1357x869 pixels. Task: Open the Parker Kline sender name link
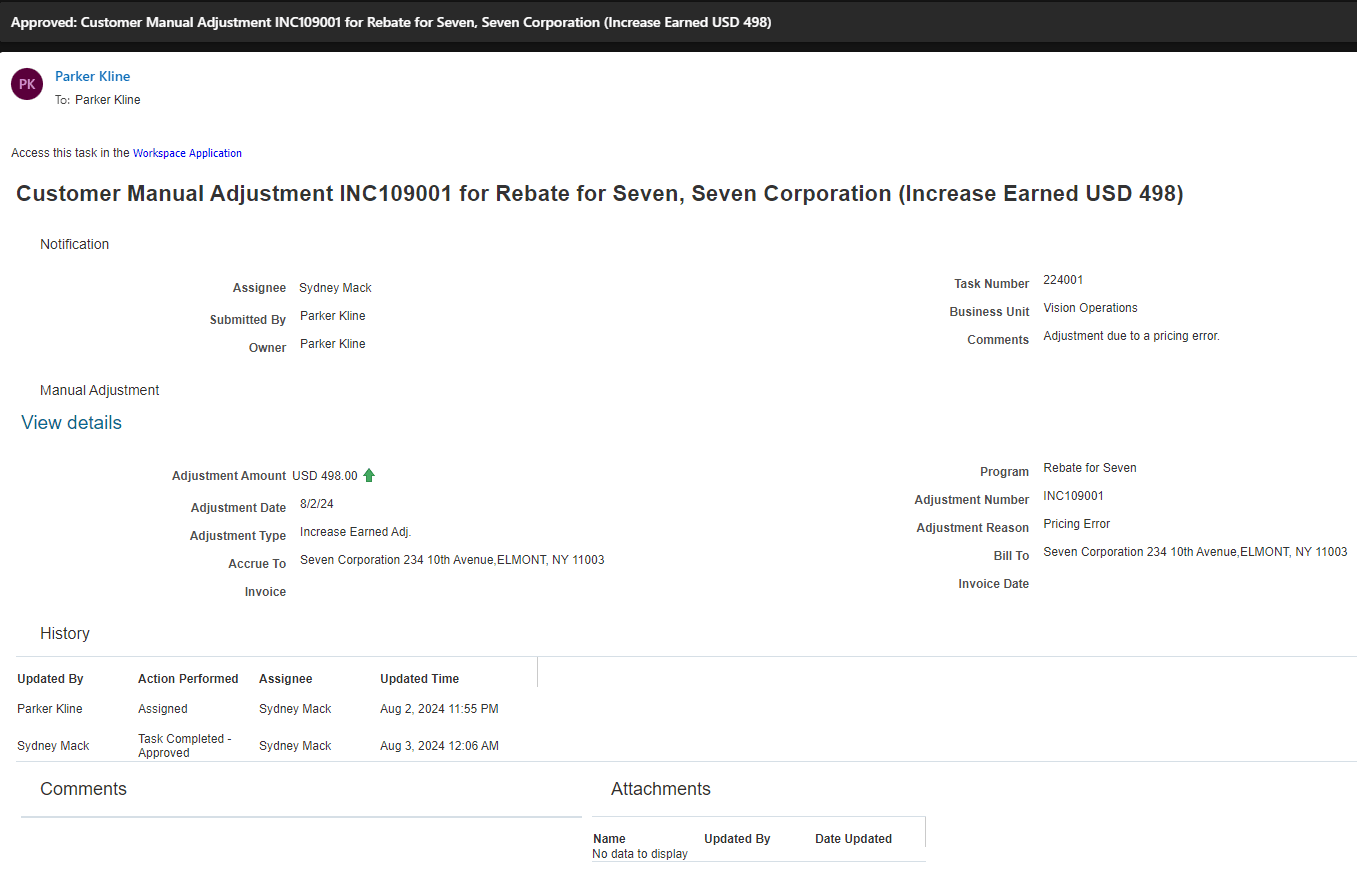tap(92, 76)
